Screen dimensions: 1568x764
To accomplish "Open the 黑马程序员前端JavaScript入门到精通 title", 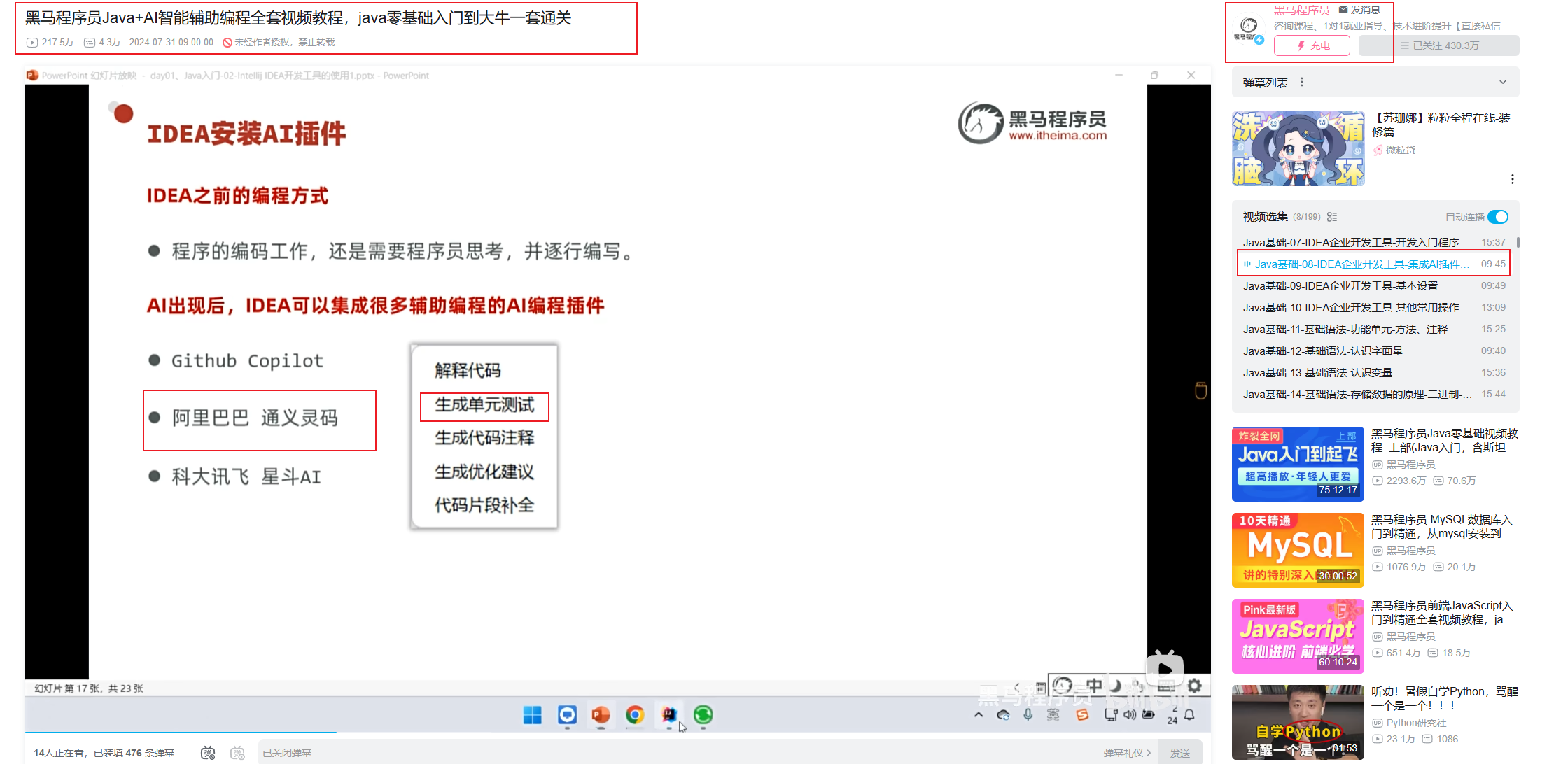I will pos(1442,612).
